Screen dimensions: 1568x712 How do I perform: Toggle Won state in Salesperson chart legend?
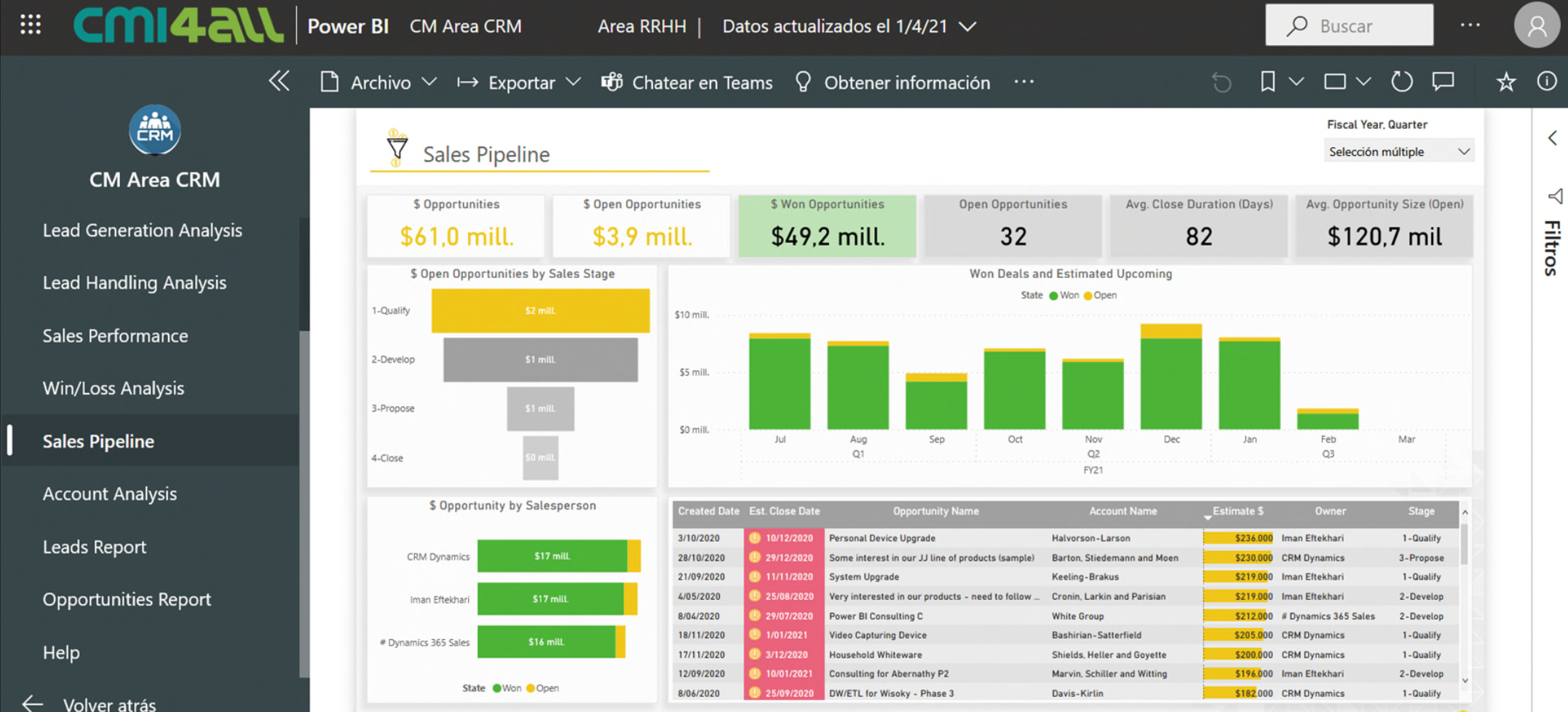click(x=507, y=688)
